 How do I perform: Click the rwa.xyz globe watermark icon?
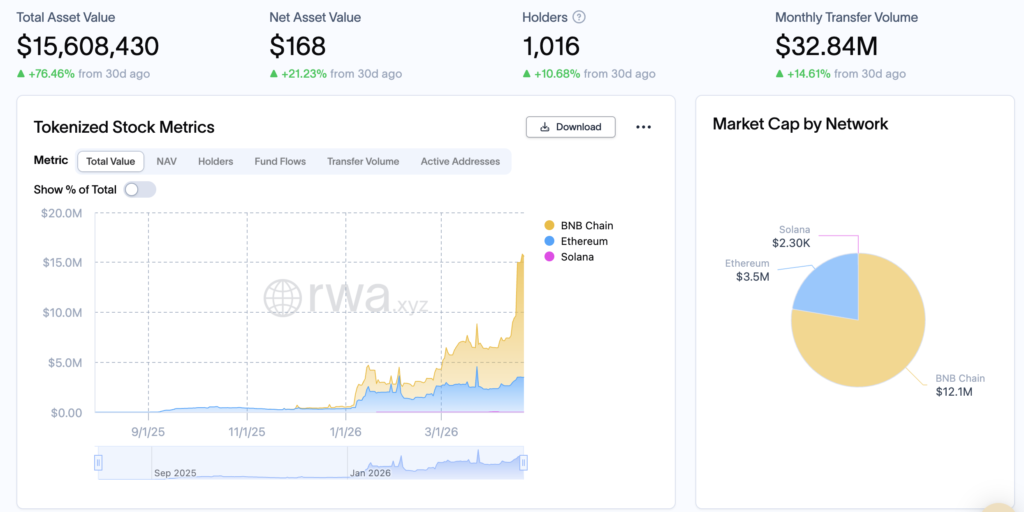click(x=283, y=297)
